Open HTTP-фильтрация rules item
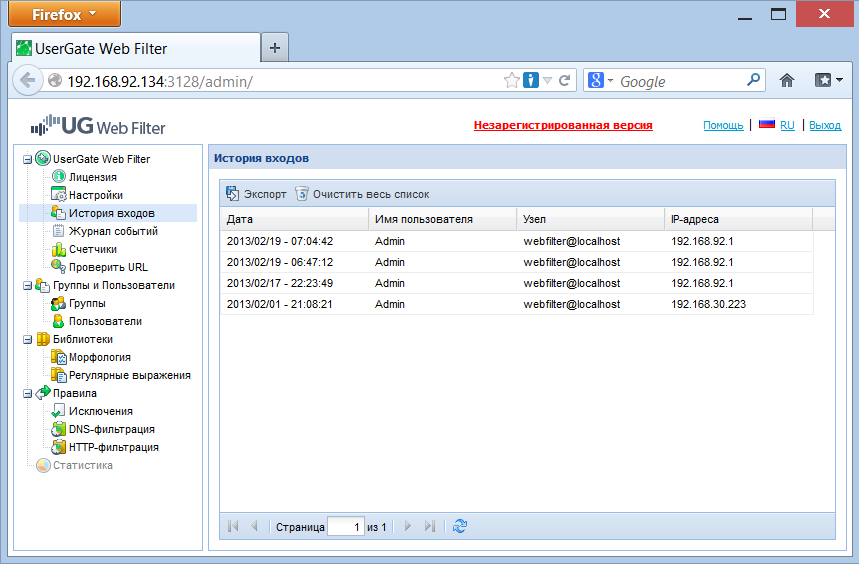This screenshot has height=564, width=859. pyautogui.click(x=114, y=447)
